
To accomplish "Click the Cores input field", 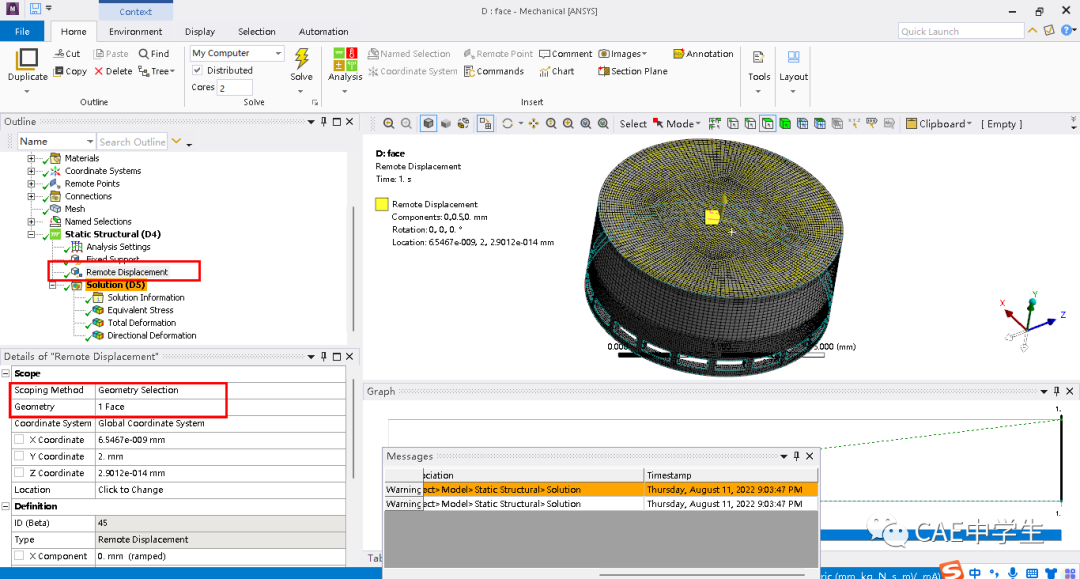I will 235,87.
